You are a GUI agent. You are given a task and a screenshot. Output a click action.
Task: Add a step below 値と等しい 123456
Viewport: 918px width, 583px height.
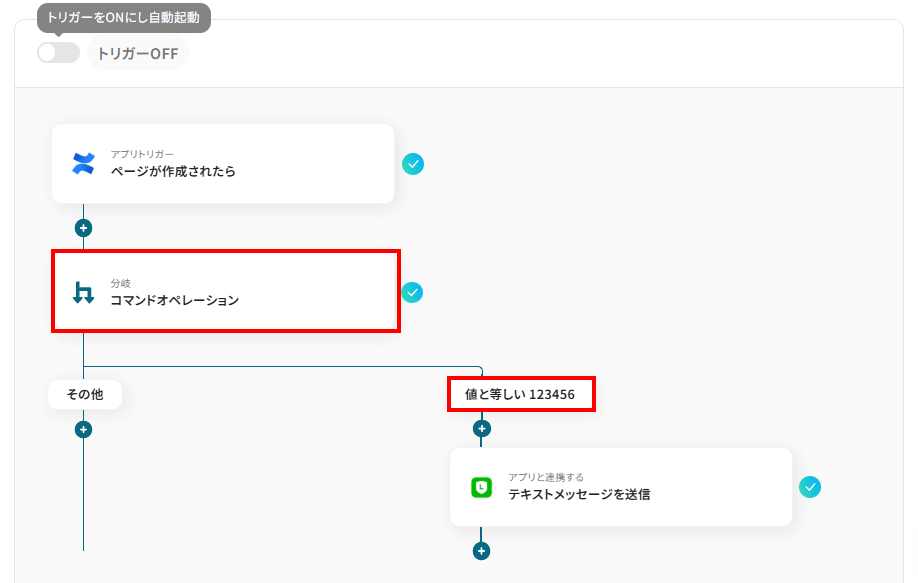481,428
